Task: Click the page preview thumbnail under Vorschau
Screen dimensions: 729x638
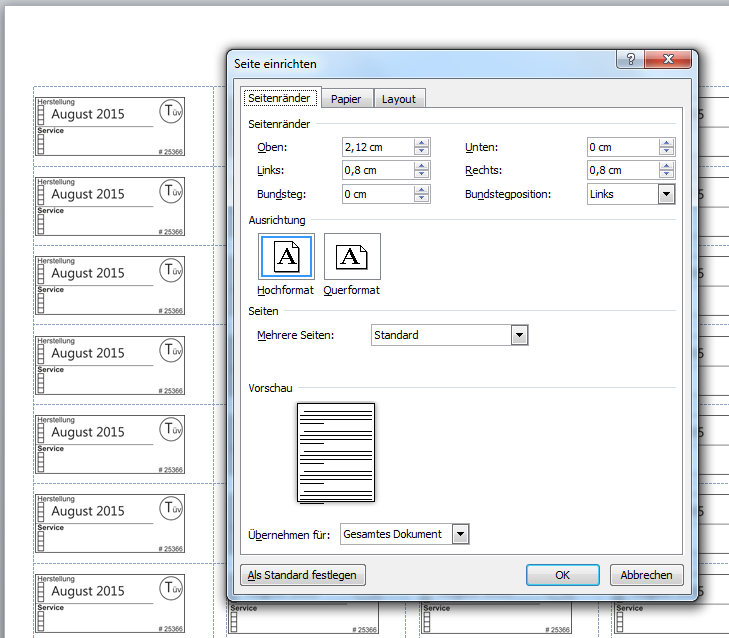Action: click(x=336, y=453)
